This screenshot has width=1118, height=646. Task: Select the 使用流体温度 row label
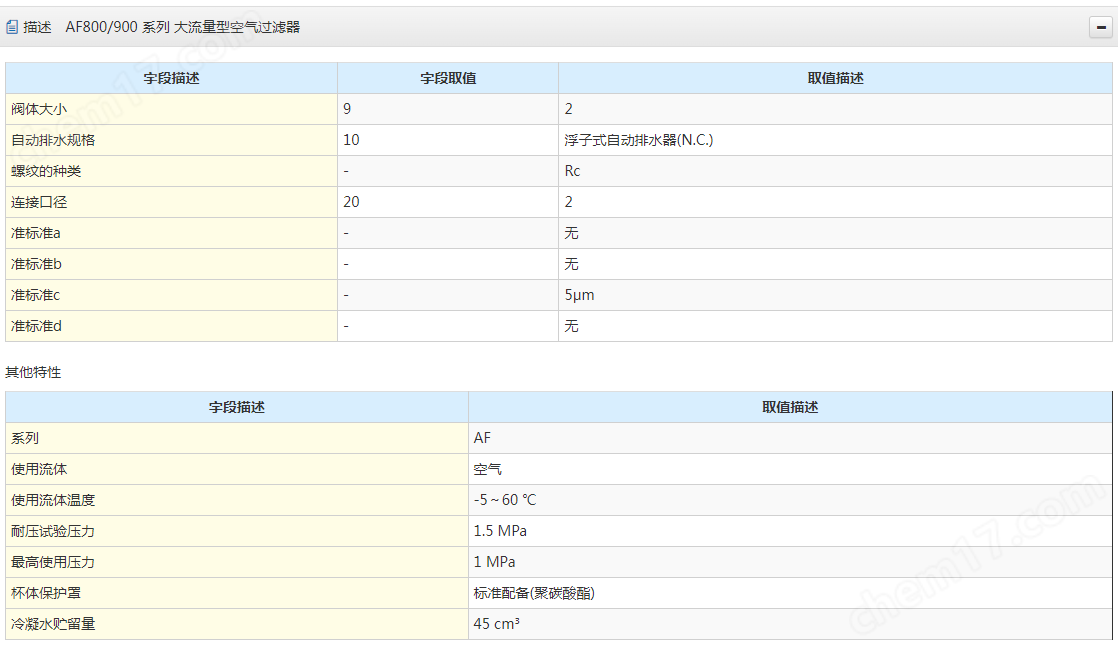53,500
